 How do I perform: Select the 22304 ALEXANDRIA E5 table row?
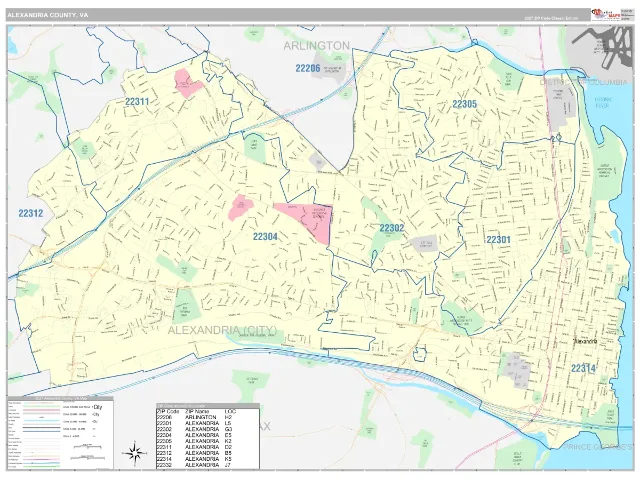tap(208, 435)
